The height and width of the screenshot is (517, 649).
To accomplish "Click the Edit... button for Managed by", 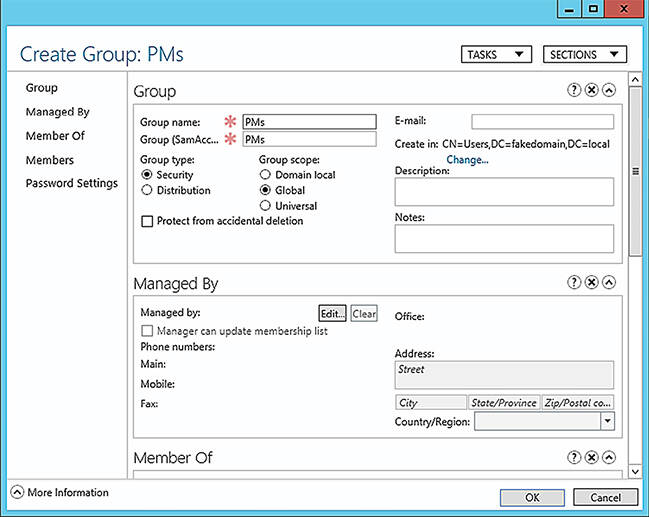I will click(x=332, y=314).
